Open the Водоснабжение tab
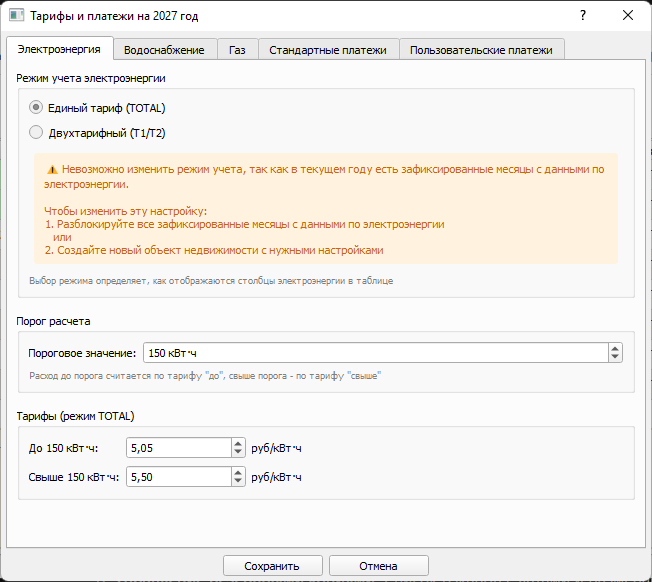This screenshot has width=652, height=582. (x=165, y=50)
